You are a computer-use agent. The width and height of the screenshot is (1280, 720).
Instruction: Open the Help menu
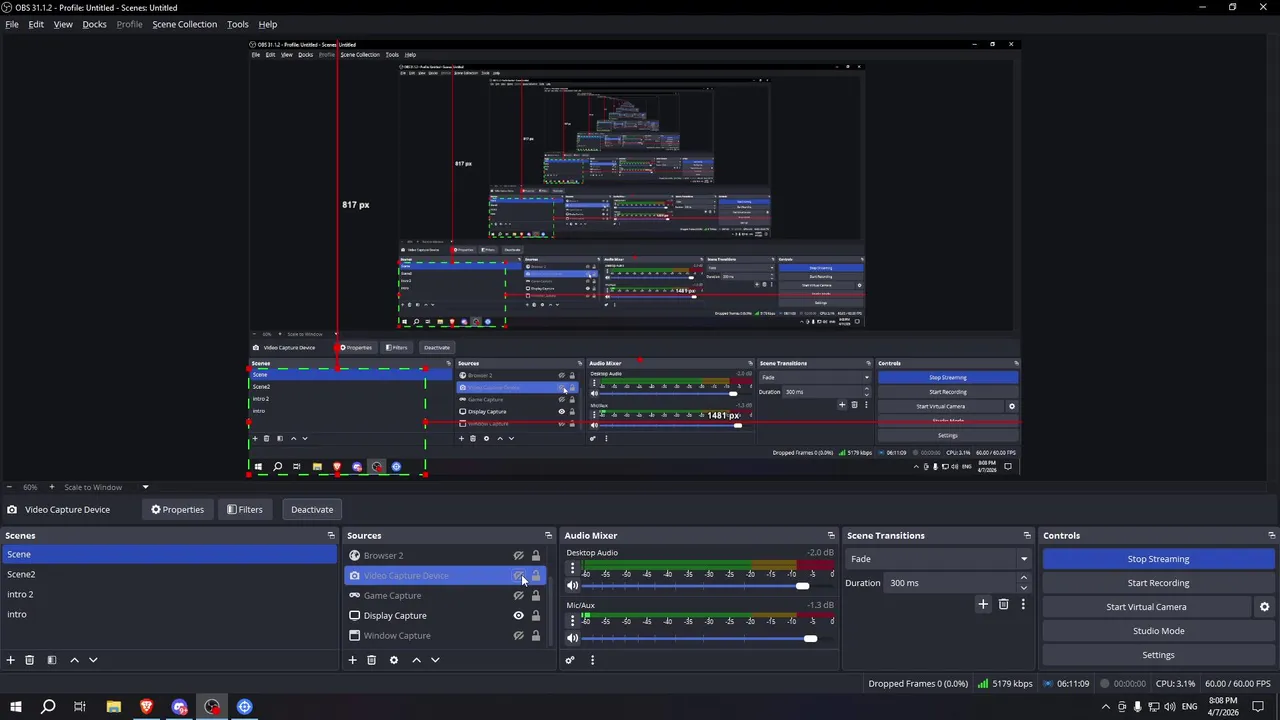pos(268,24)
